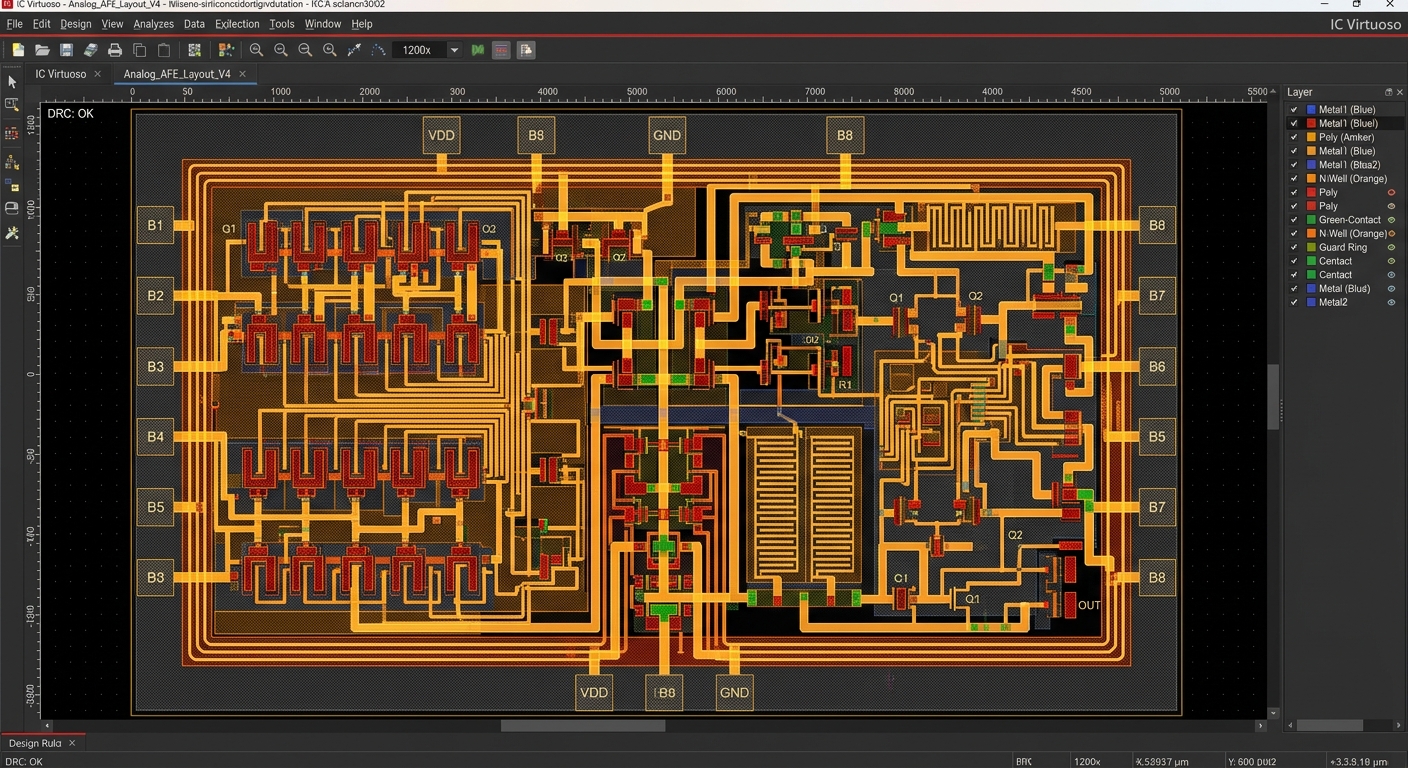Screen dimensions: 1408x768
Task: Open the 1200x zoom level dropdown
Action: tap(454, 50)
